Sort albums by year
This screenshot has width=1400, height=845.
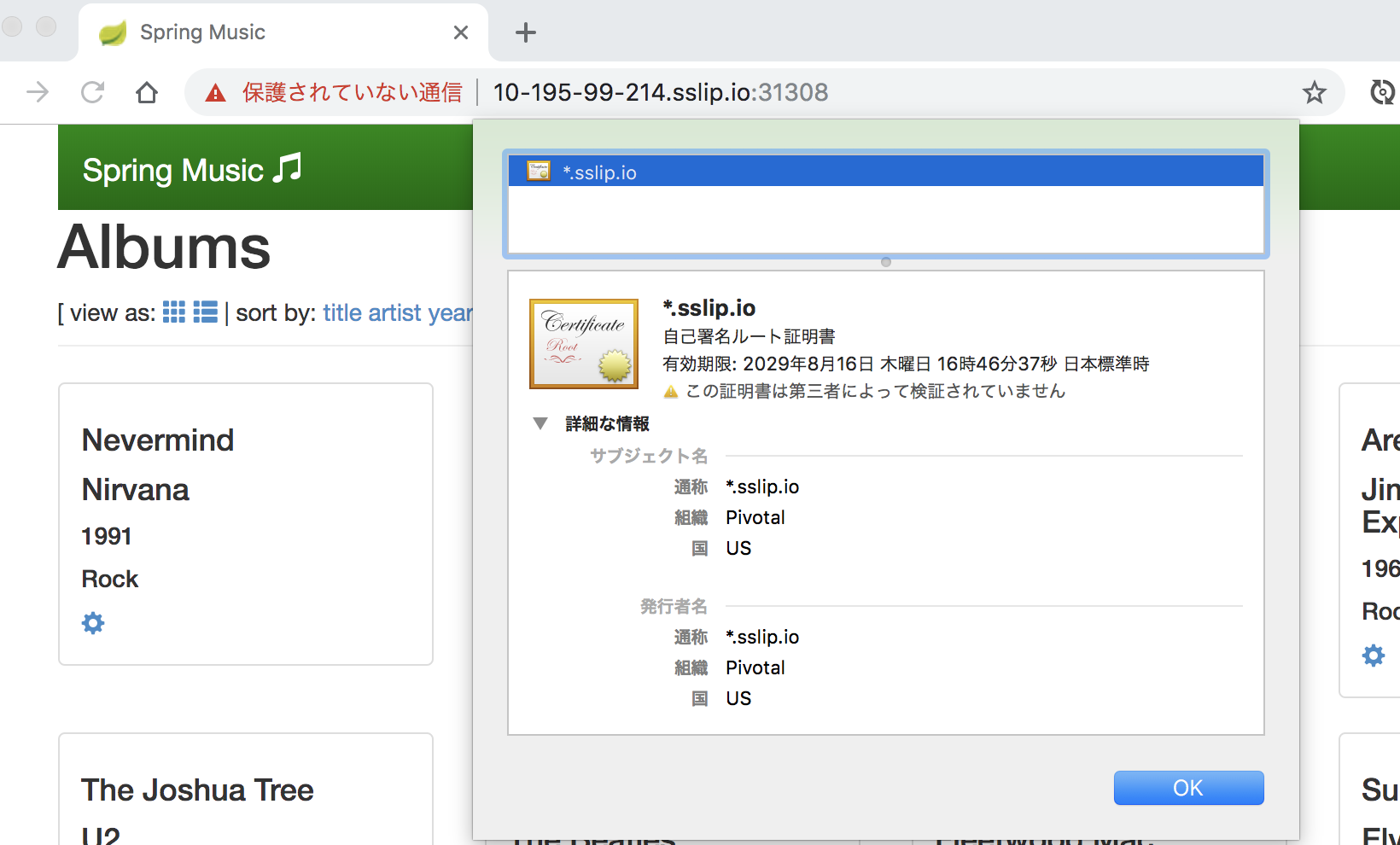(x=451, y=313)
